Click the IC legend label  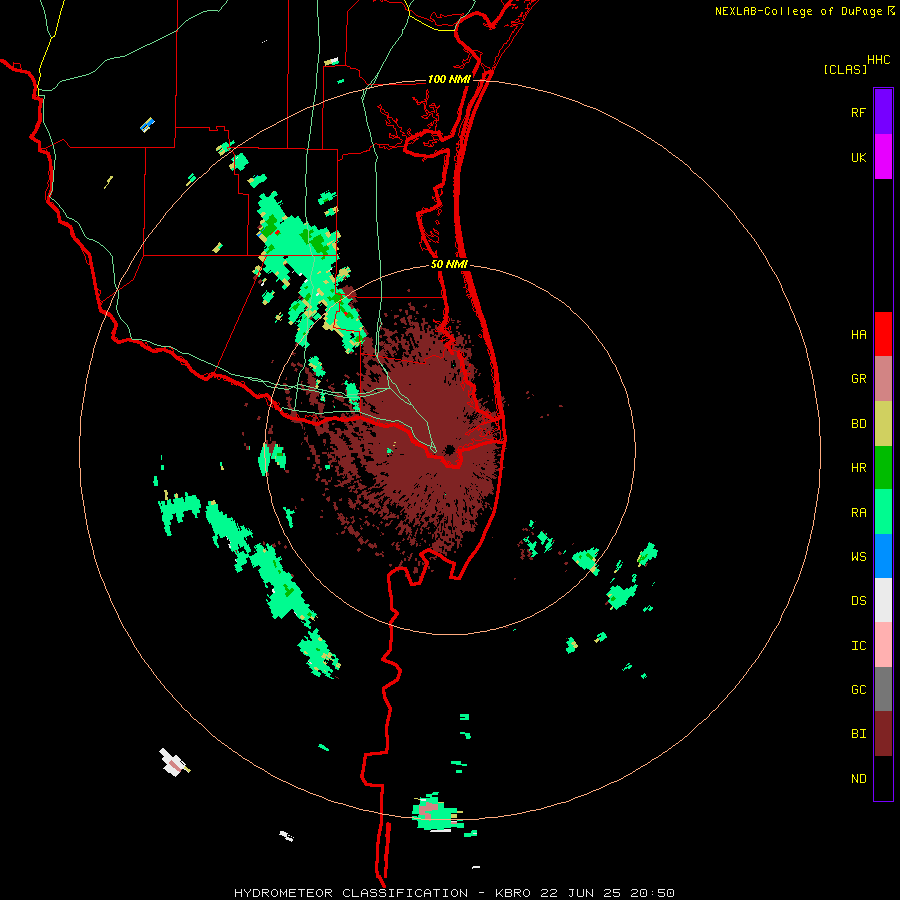click(x=858, y=646)
